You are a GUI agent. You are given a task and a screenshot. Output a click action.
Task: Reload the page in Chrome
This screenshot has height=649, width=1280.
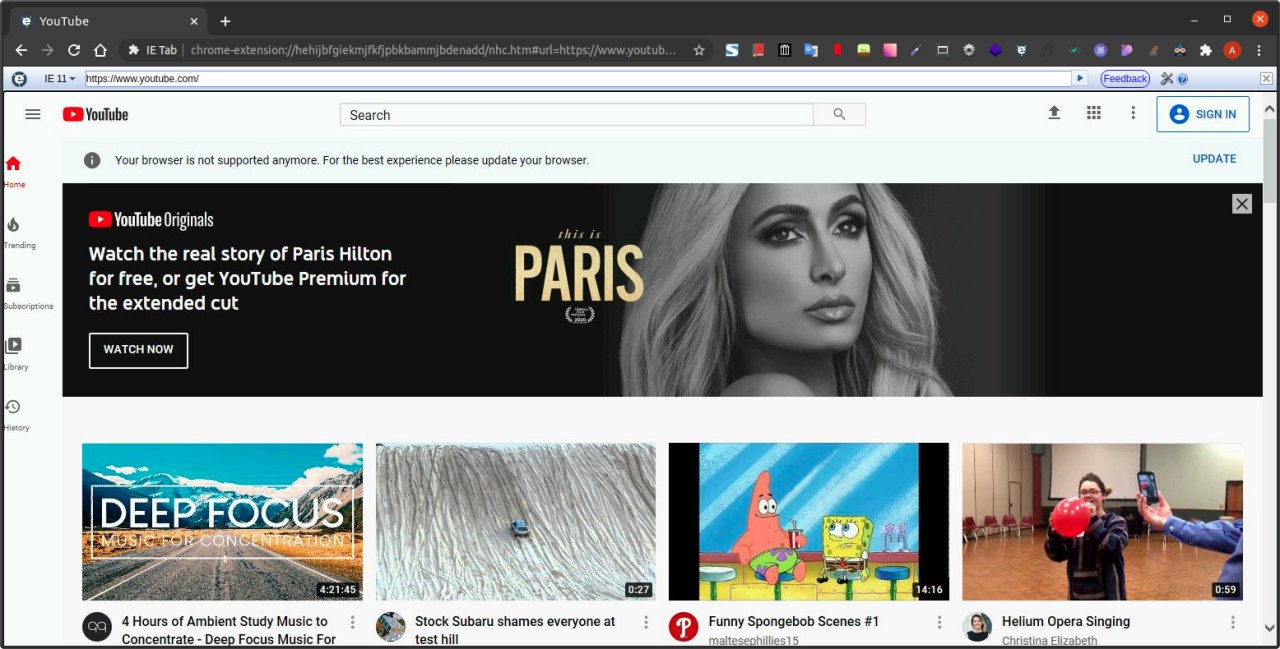tap(74, 50)
